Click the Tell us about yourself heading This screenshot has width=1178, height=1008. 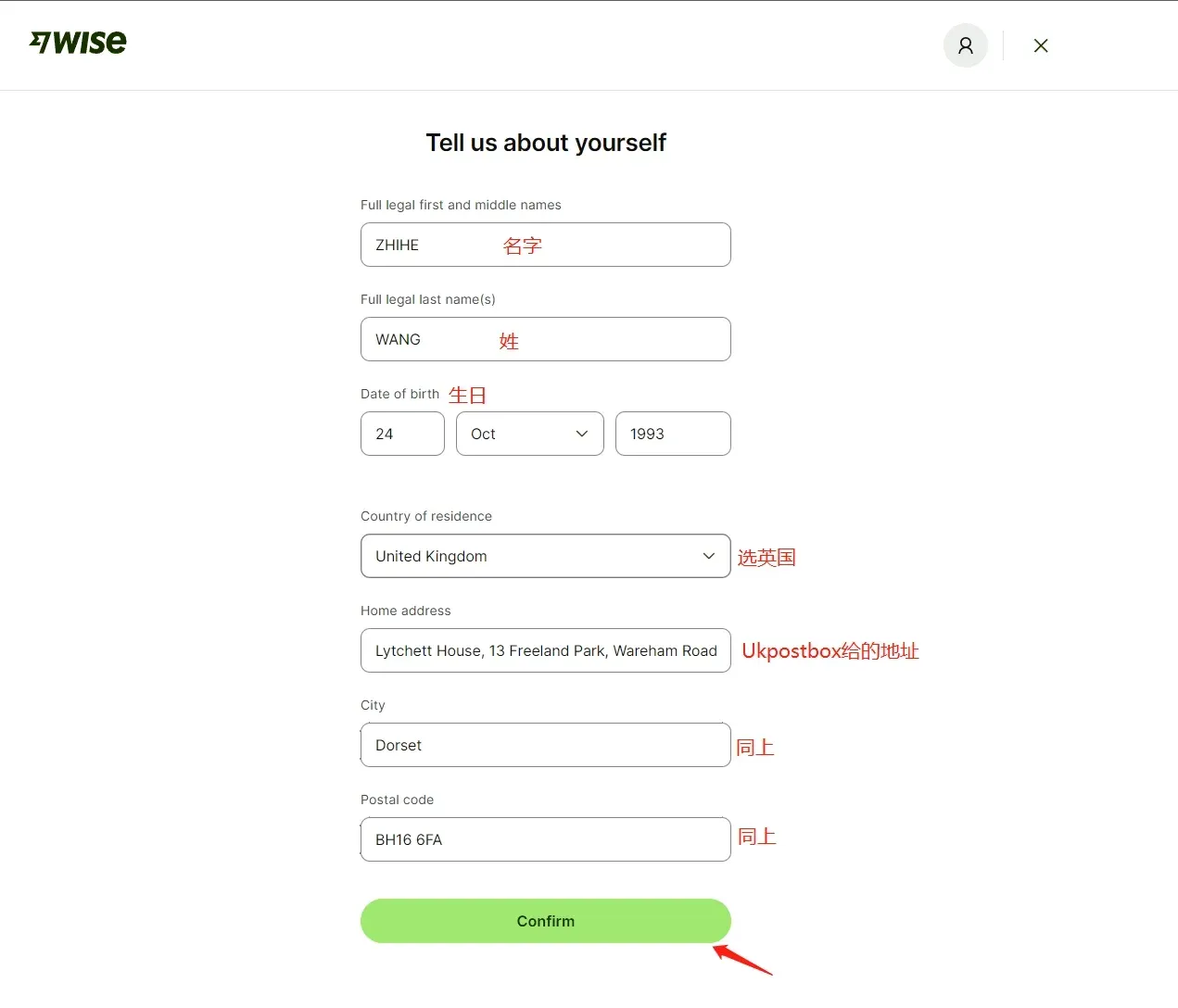[546, 143]
